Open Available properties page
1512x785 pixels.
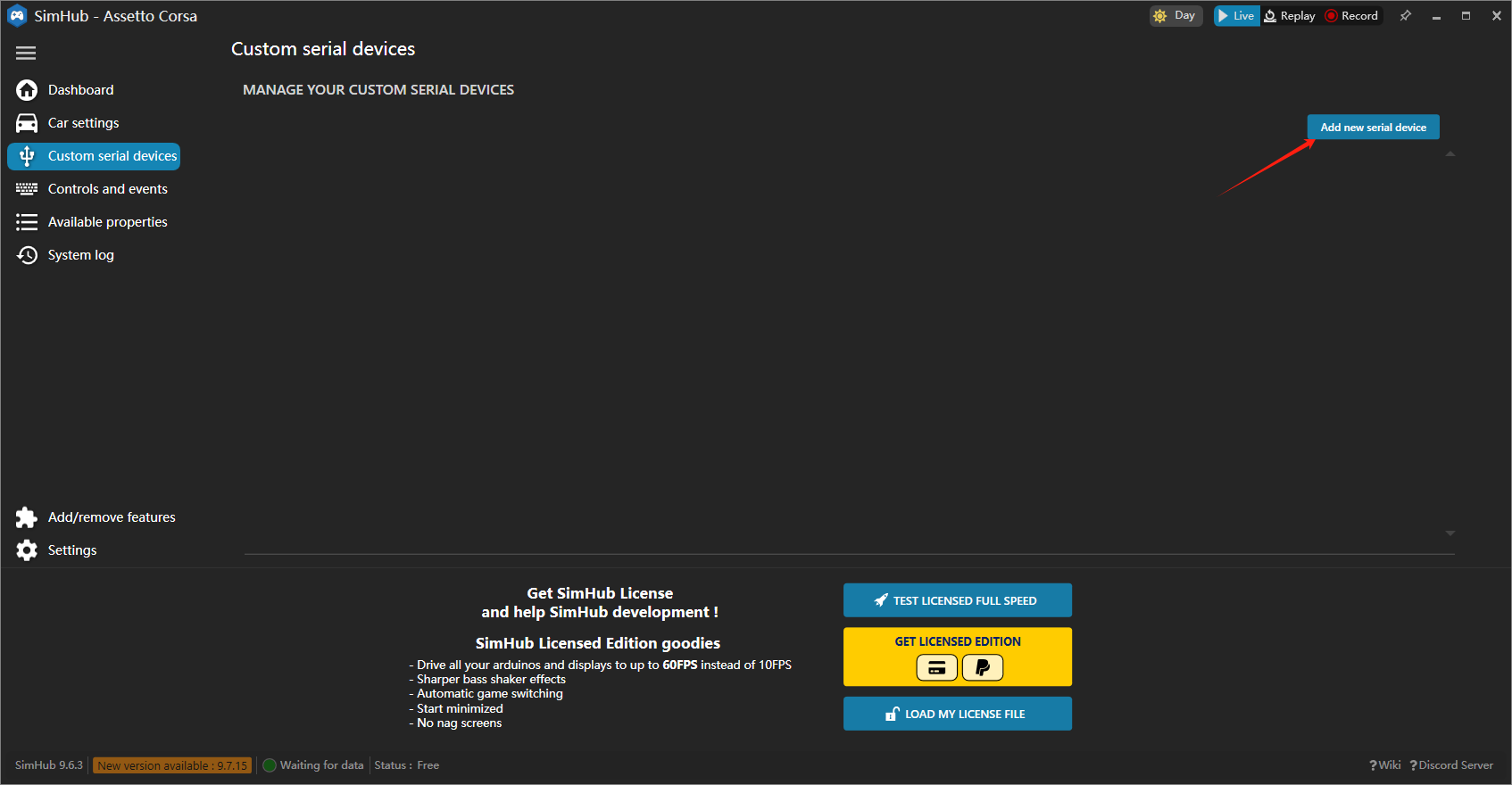(x=93, y=222)
